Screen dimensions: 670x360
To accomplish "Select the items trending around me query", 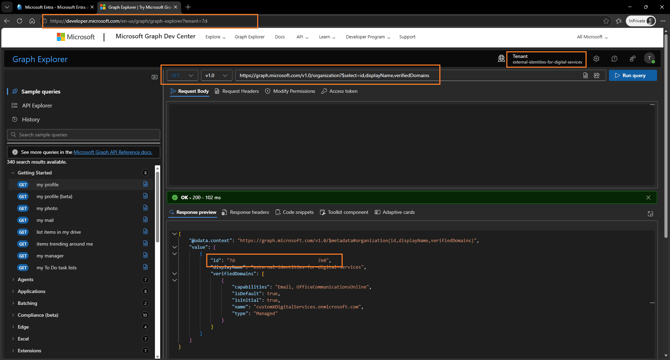I will (x=65, y=244).
